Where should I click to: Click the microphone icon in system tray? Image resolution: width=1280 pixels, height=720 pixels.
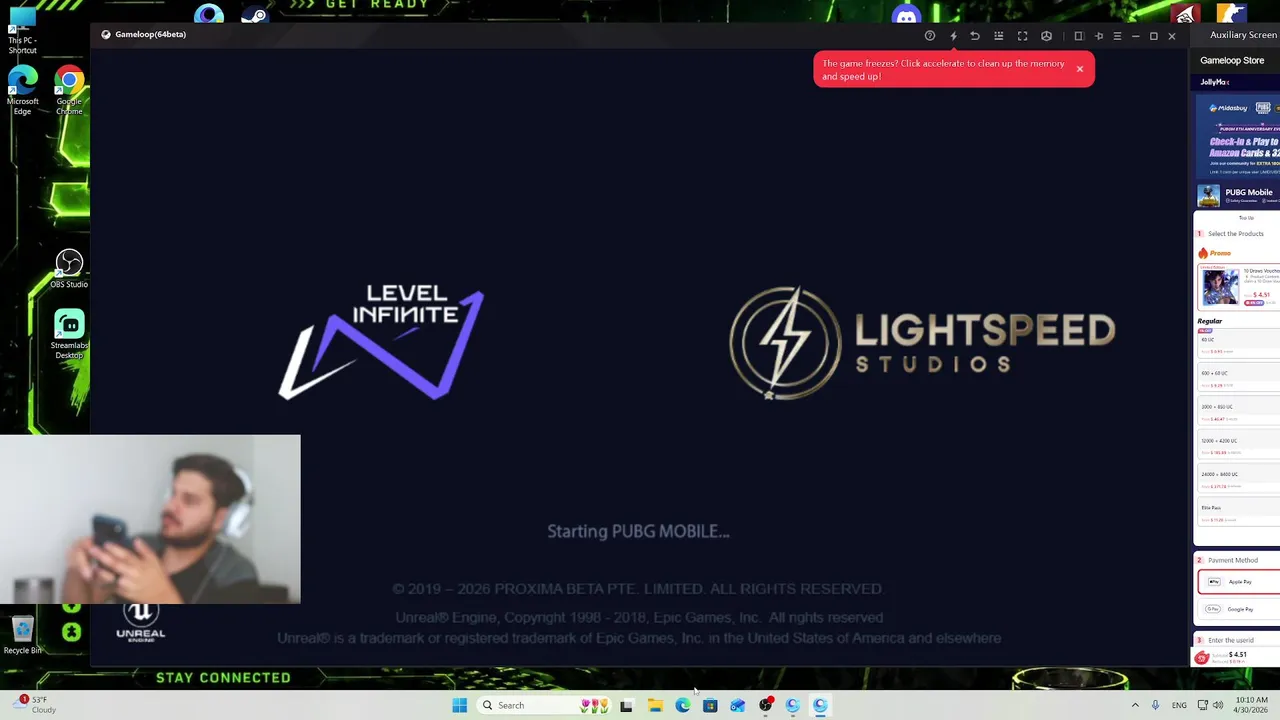coord(1155,705)
